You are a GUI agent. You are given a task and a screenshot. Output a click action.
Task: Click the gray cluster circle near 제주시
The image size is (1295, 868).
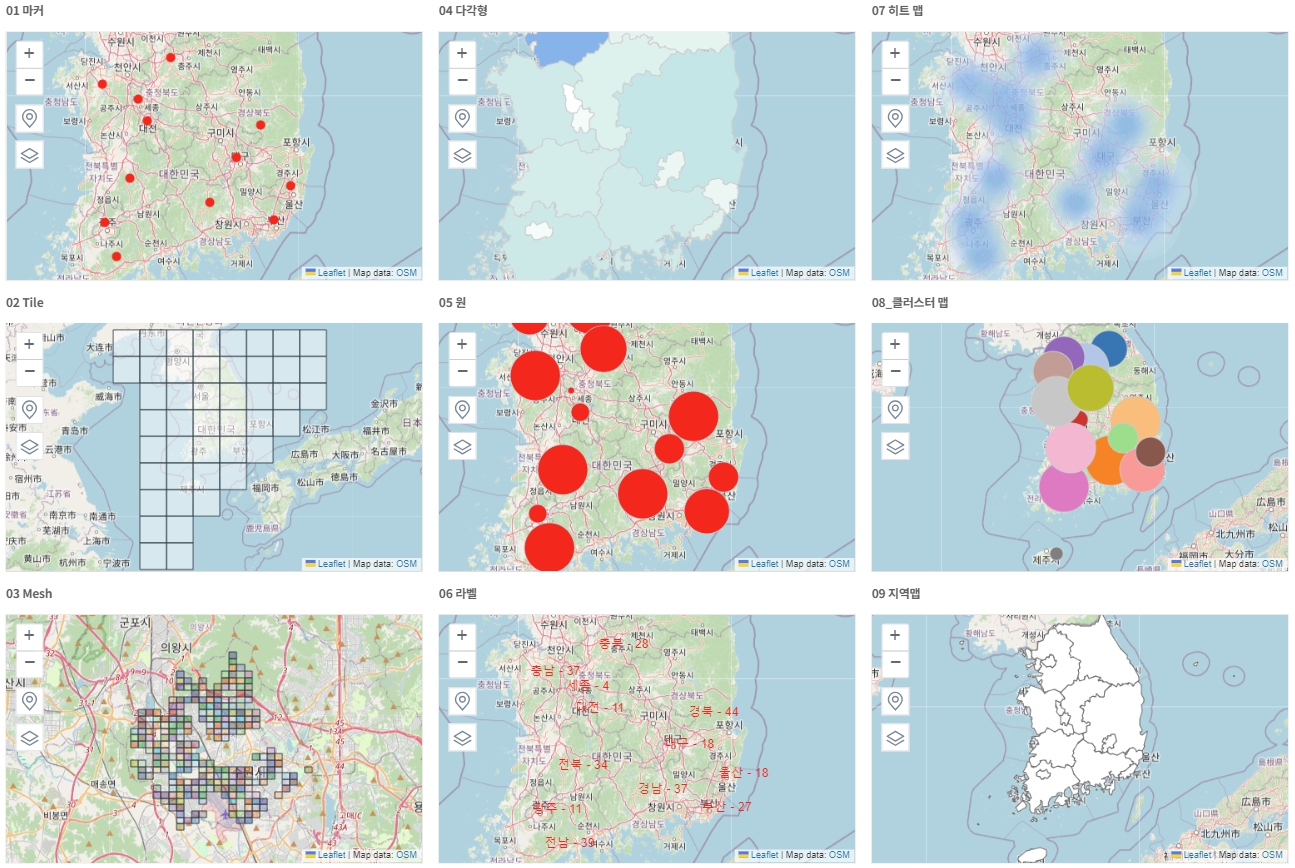pos(1056,553)
